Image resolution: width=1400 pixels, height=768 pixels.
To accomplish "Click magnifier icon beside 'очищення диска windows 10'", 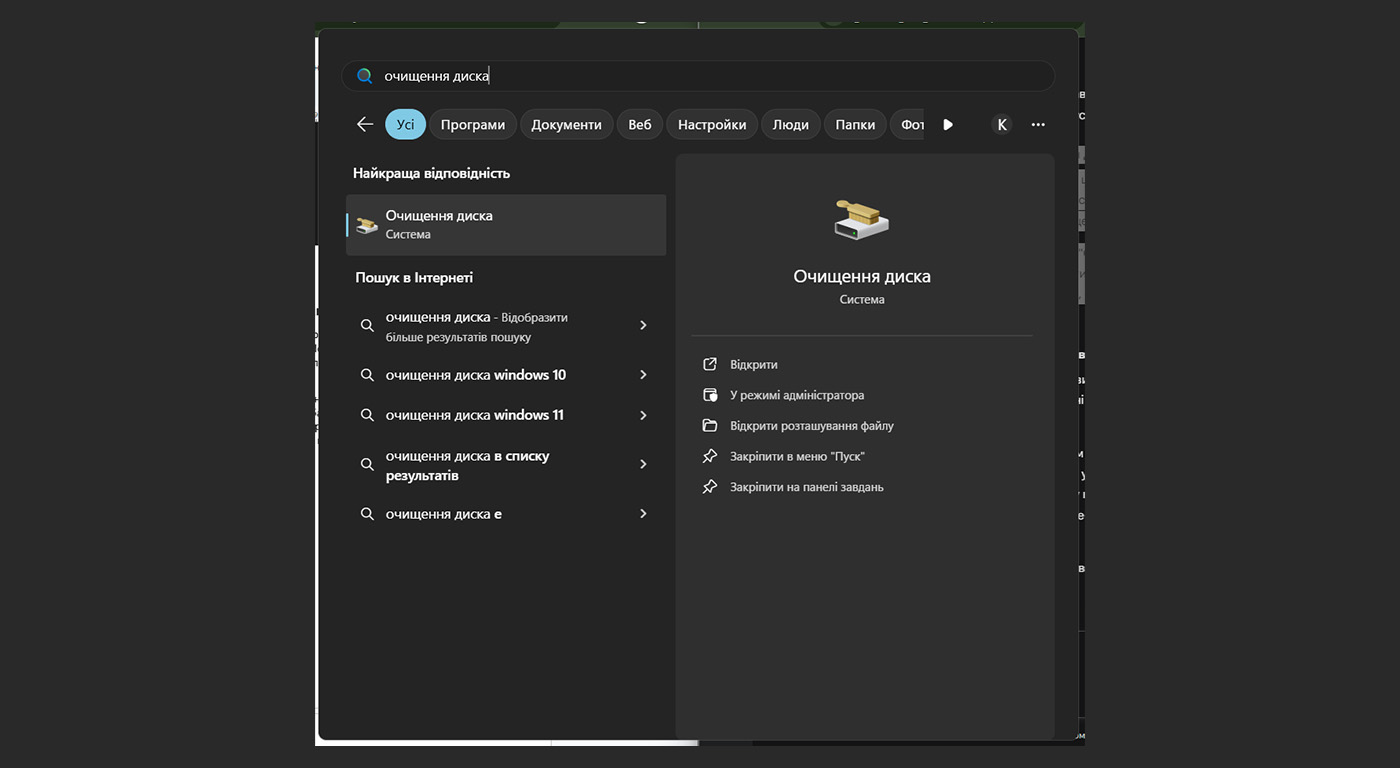I will click(367, 375).
